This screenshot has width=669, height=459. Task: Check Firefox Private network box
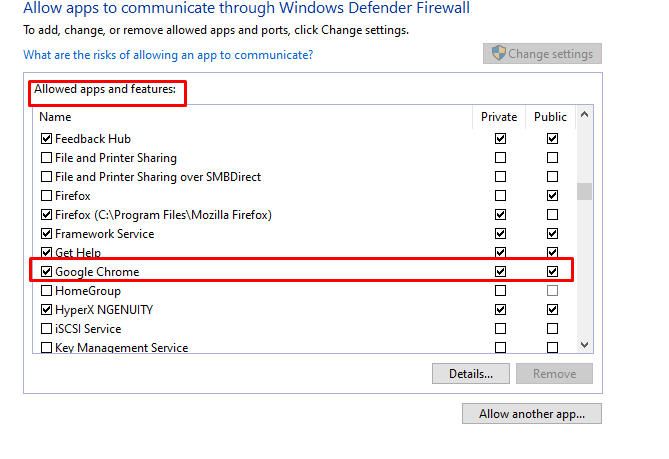point(500,196)
